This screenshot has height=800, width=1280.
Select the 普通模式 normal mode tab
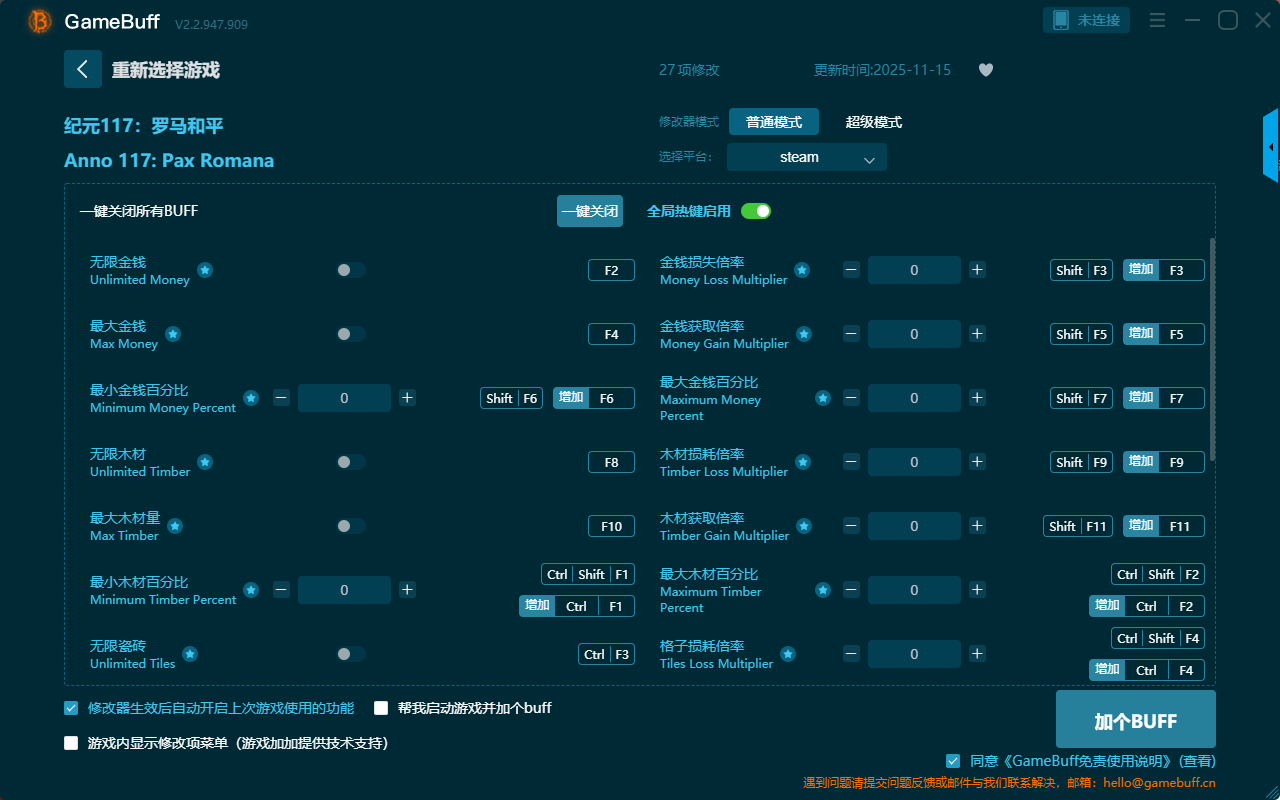tap(773, 122)
